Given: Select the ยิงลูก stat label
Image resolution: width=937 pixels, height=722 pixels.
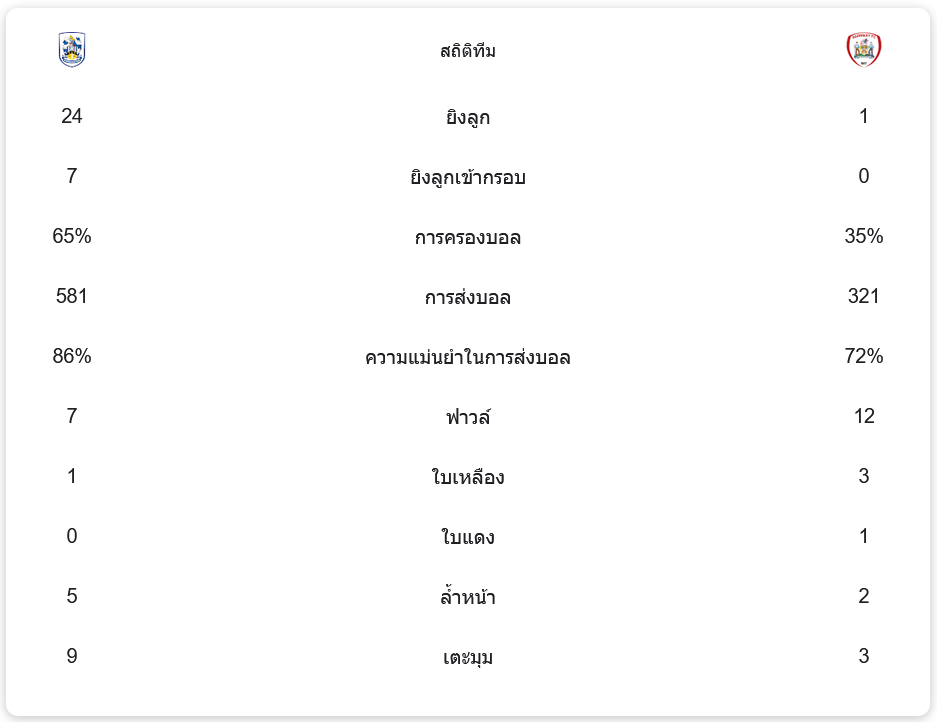Looking at the screenshot, I should [x=468, y=118].
